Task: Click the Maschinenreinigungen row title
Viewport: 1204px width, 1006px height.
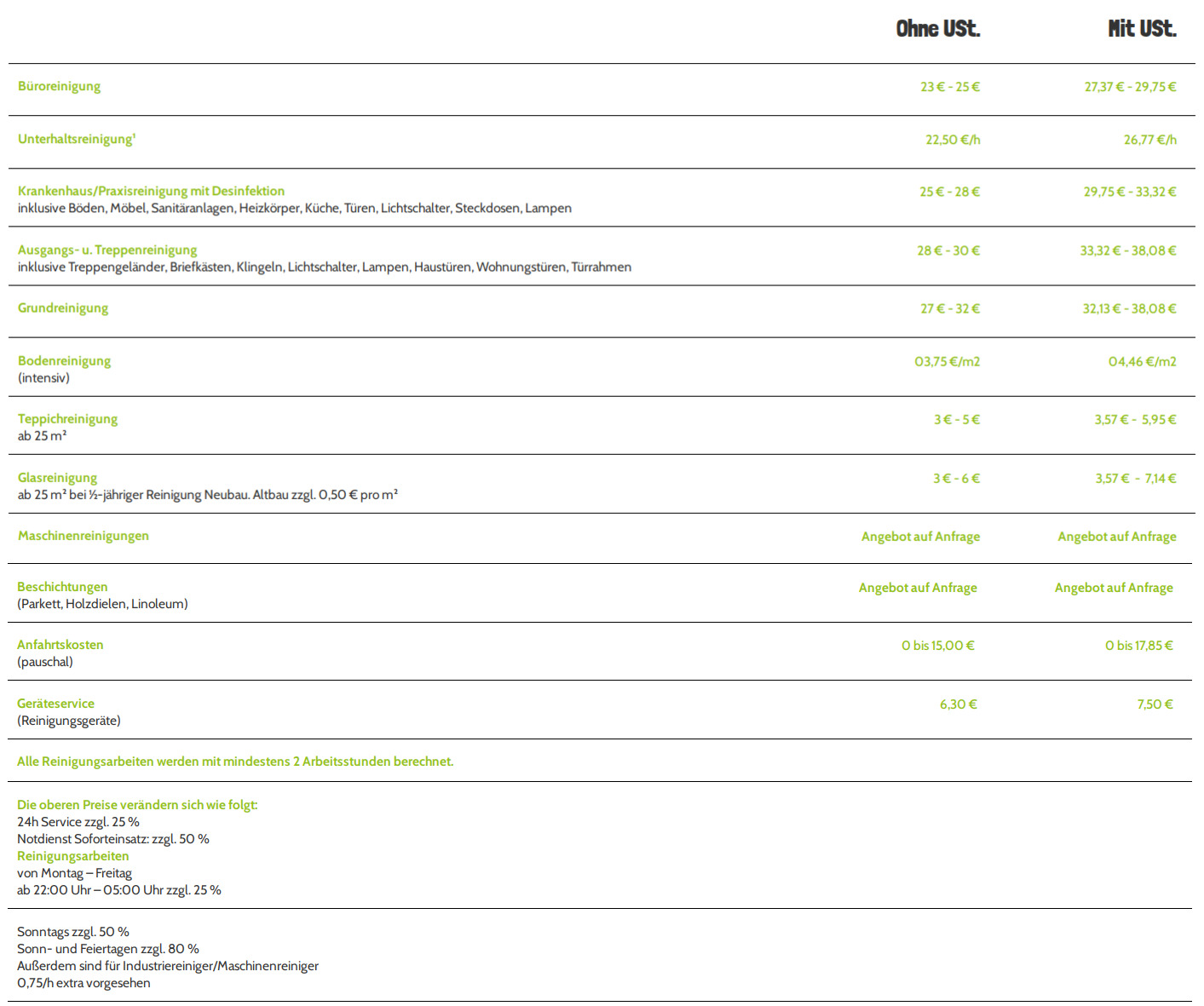Action: click(x=83, y=536)
